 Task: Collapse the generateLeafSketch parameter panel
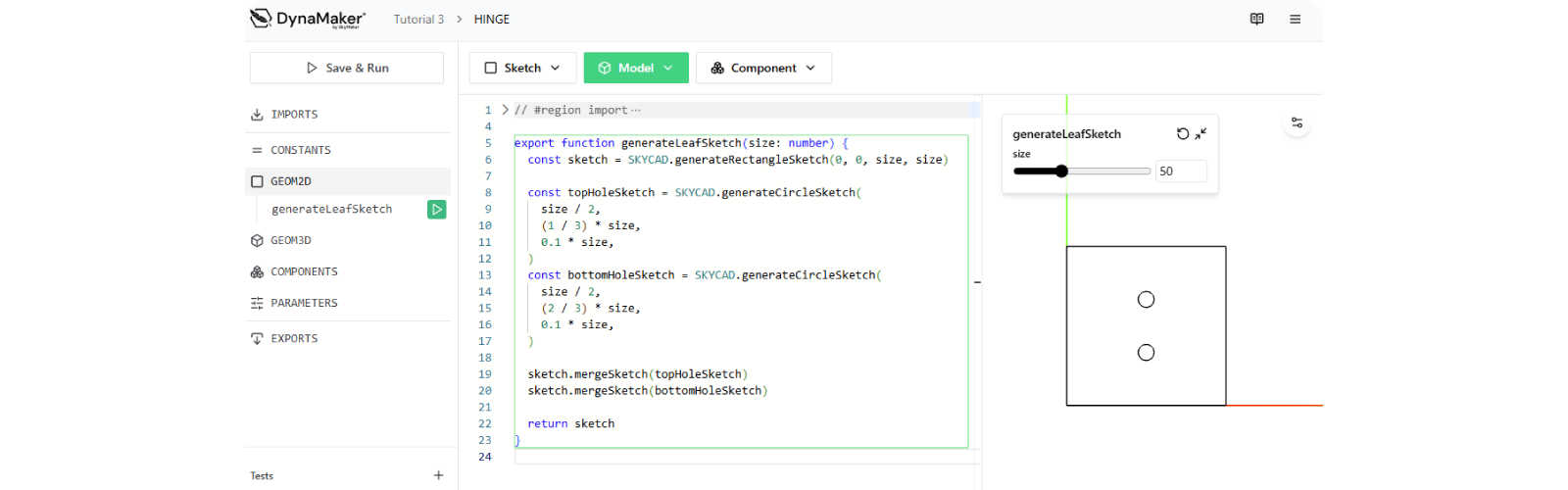(x=1200, y=134)
